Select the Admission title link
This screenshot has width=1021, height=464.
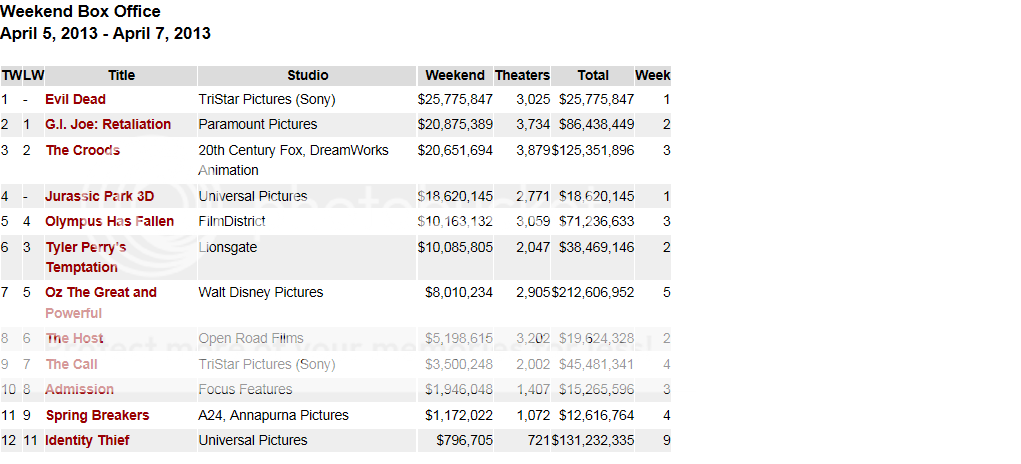pos(79,389)
